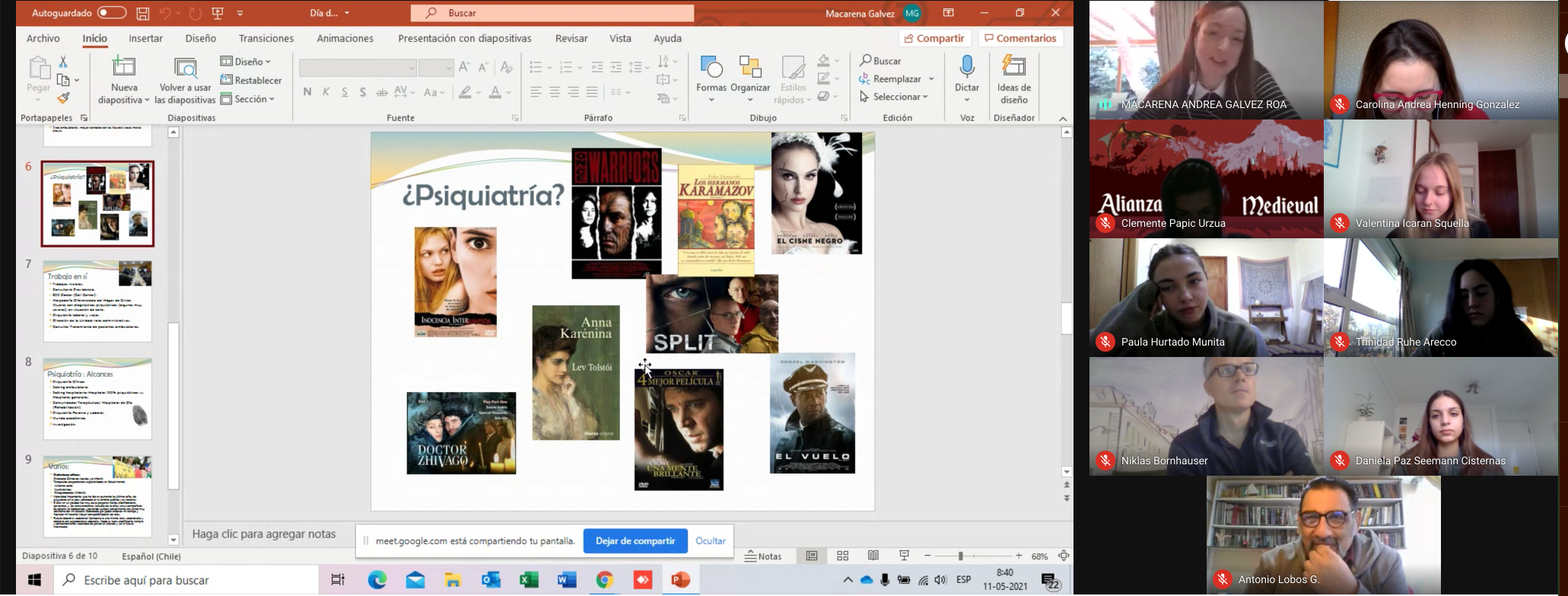Open the Archivo menu

click(x=43, y=38)
